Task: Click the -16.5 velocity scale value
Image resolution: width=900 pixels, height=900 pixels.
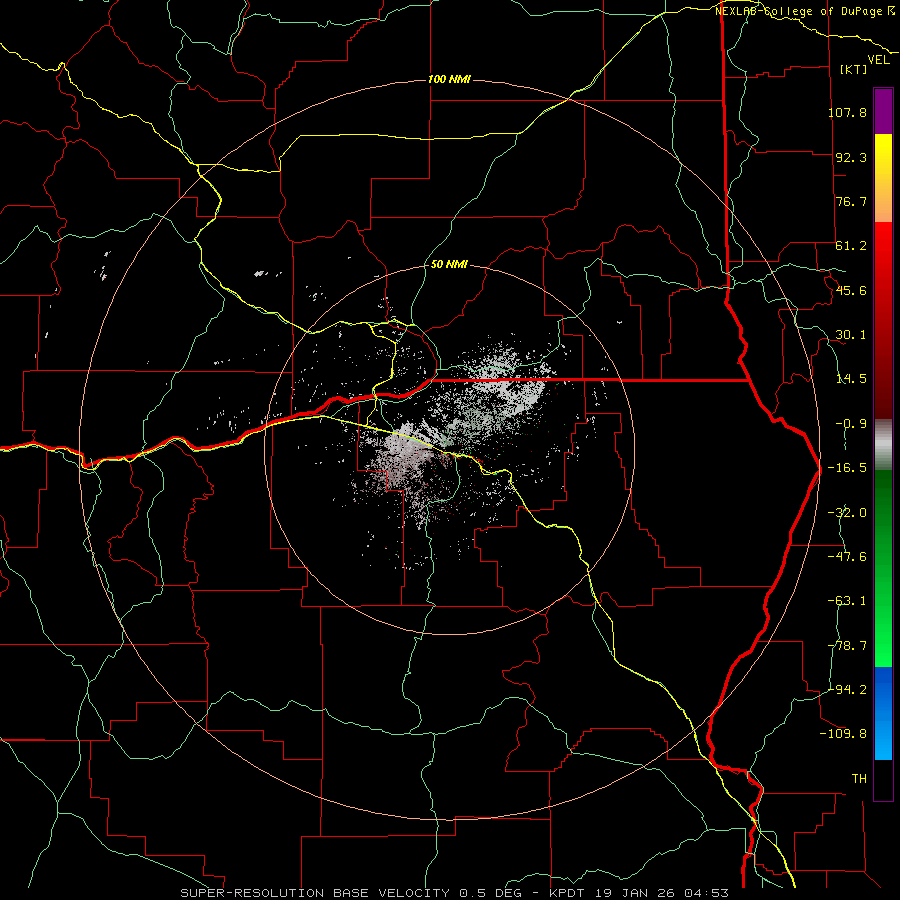Action: pyautogui.click(x=847, y=468)
